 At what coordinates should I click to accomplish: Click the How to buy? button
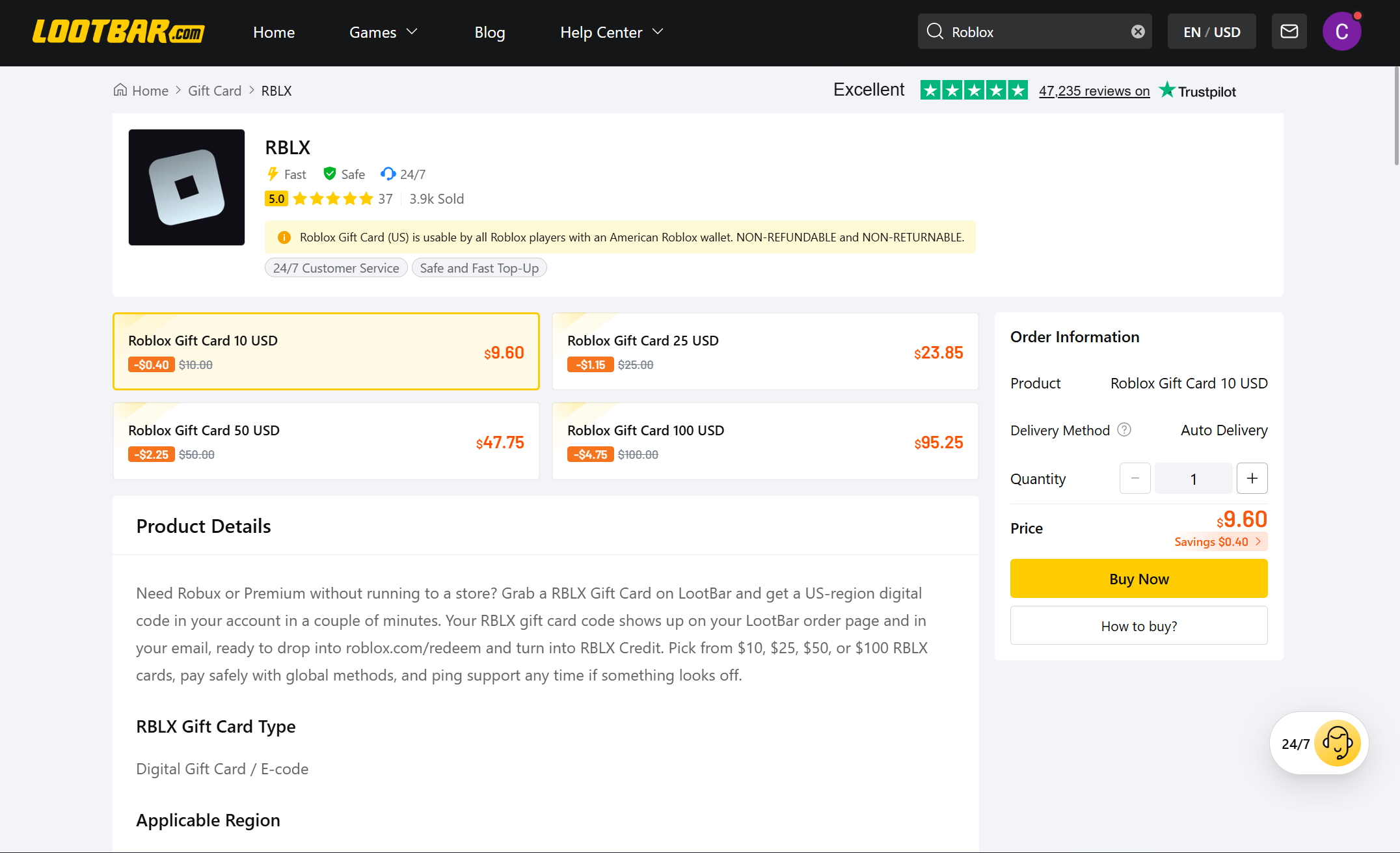[x=1138, y=625]
